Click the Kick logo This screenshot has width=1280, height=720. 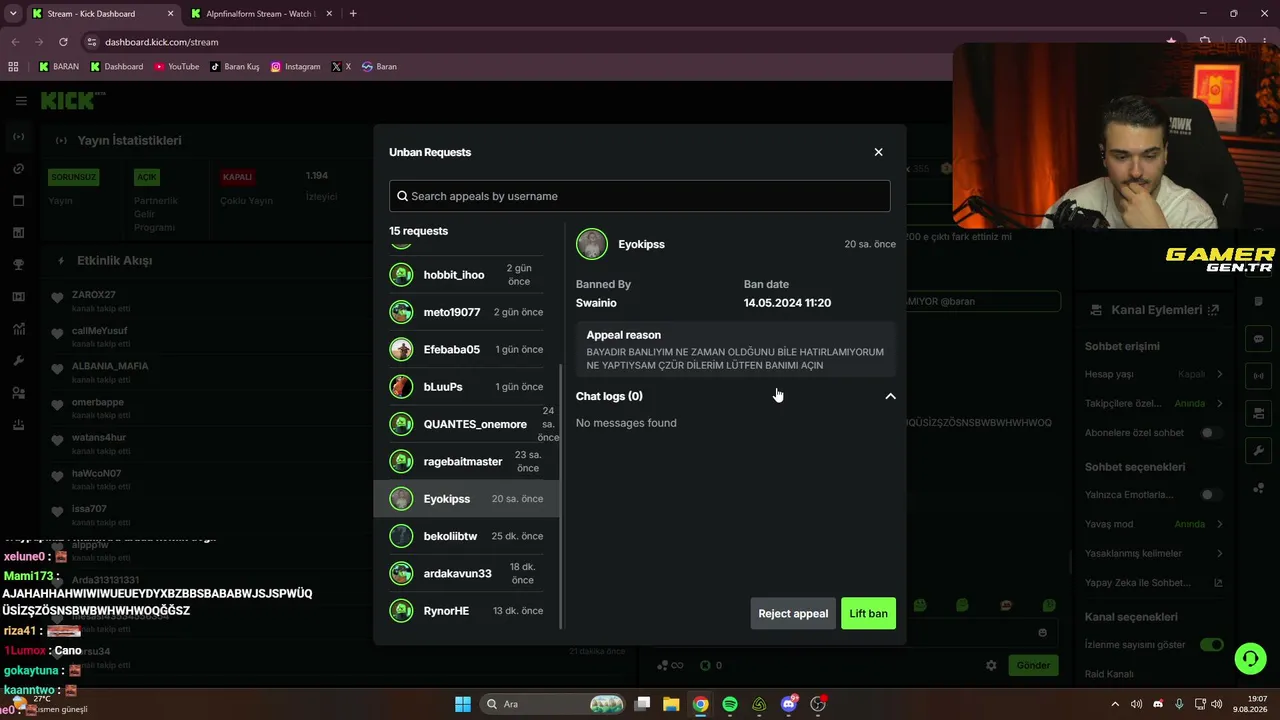[x=72, y=100]
